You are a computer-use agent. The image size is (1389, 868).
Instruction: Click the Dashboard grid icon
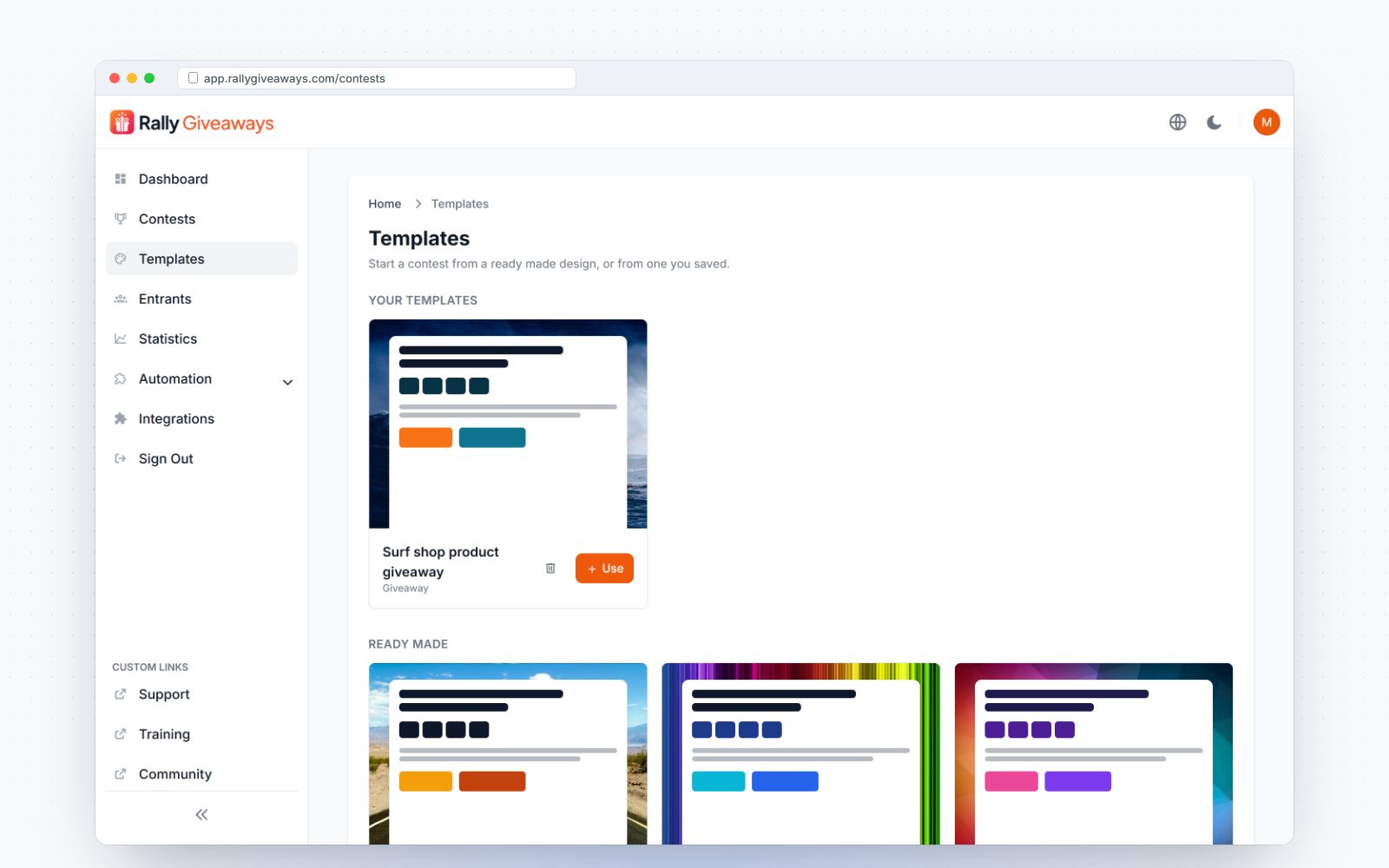[121, 179]
